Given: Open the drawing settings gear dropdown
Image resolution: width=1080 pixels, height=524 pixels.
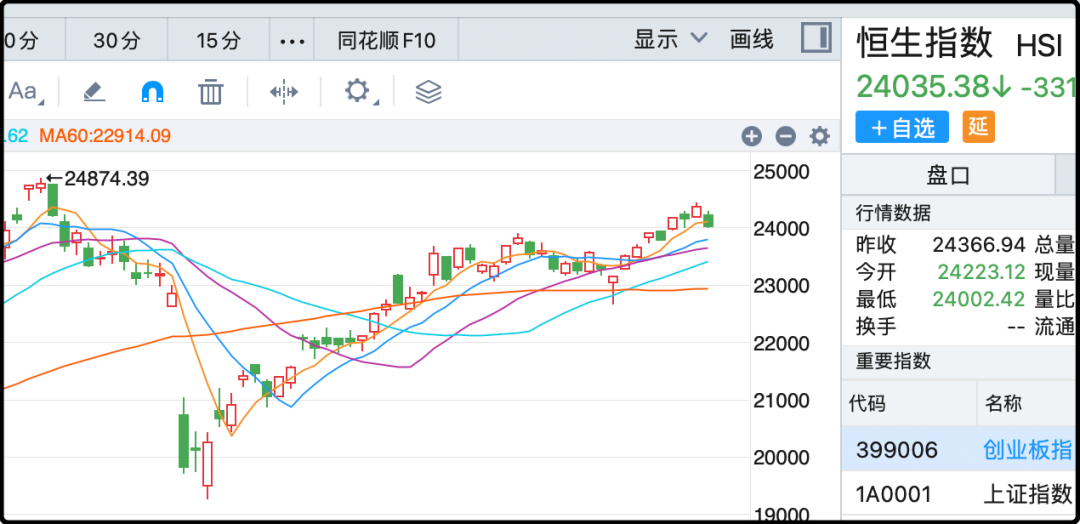Looking at the screenshot, I should point(358,92).
